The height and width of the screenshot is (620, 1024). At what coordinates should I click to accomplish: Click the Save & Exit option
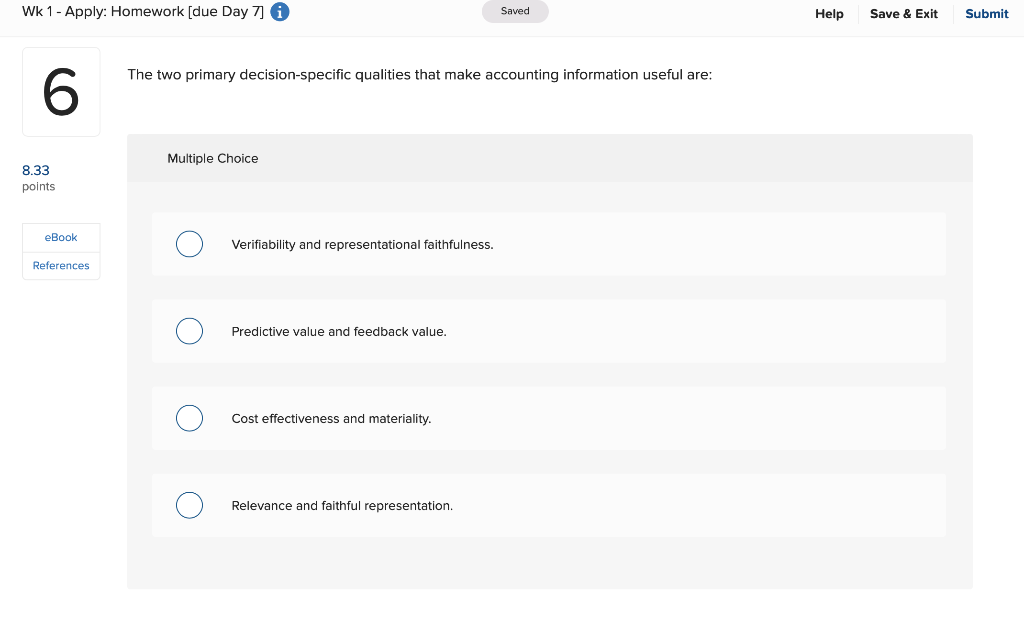coord(903,14)
